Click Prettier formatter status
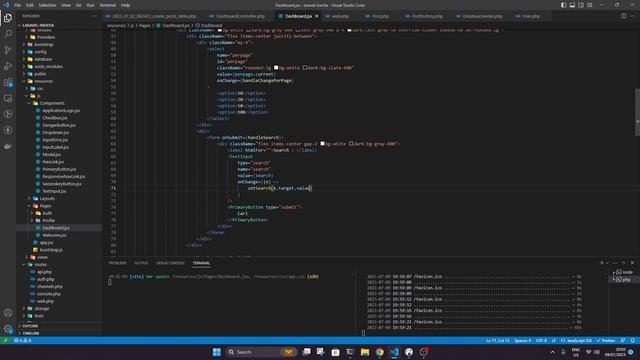The image size is (640, 360). 606,340
